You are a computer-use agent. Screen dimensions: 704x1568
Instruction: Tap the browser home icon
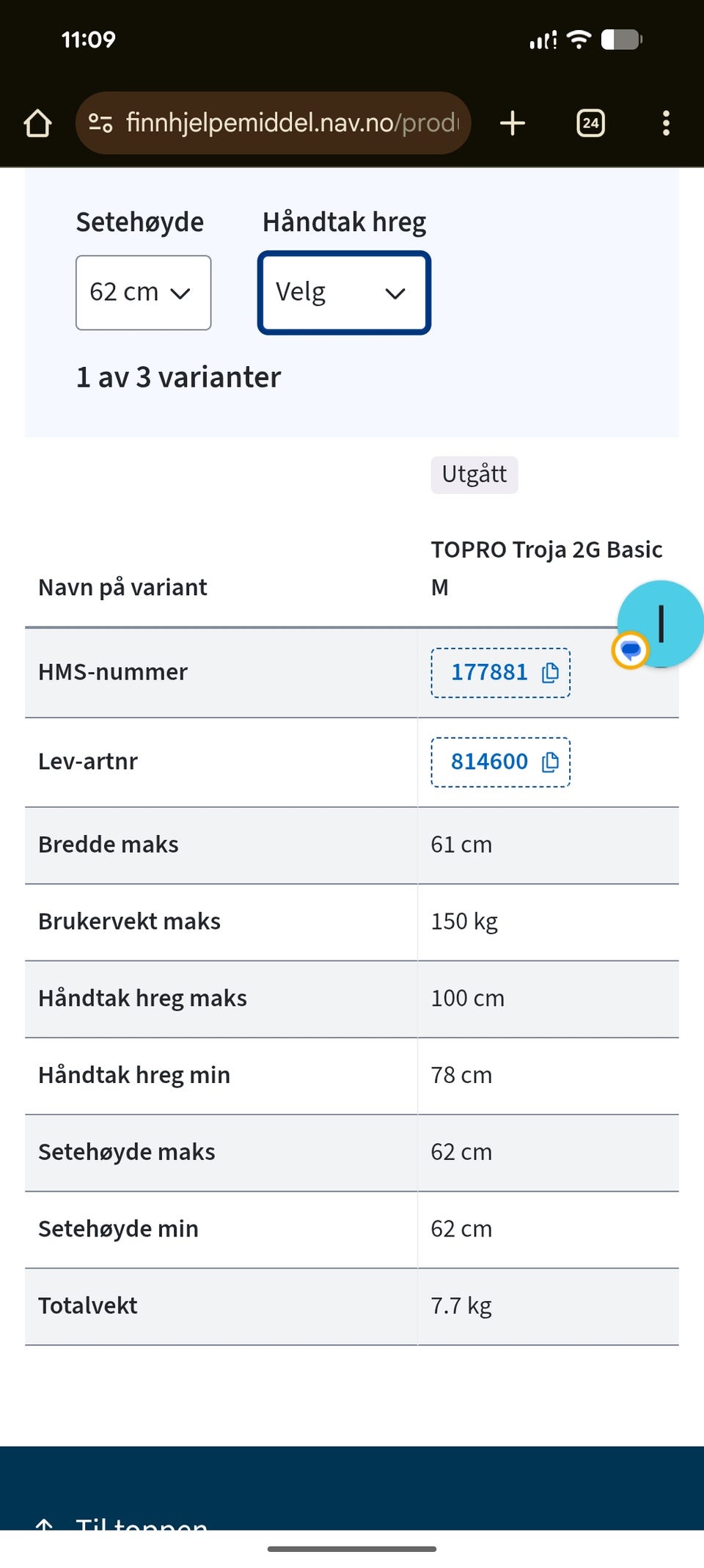tap(37, 123)
